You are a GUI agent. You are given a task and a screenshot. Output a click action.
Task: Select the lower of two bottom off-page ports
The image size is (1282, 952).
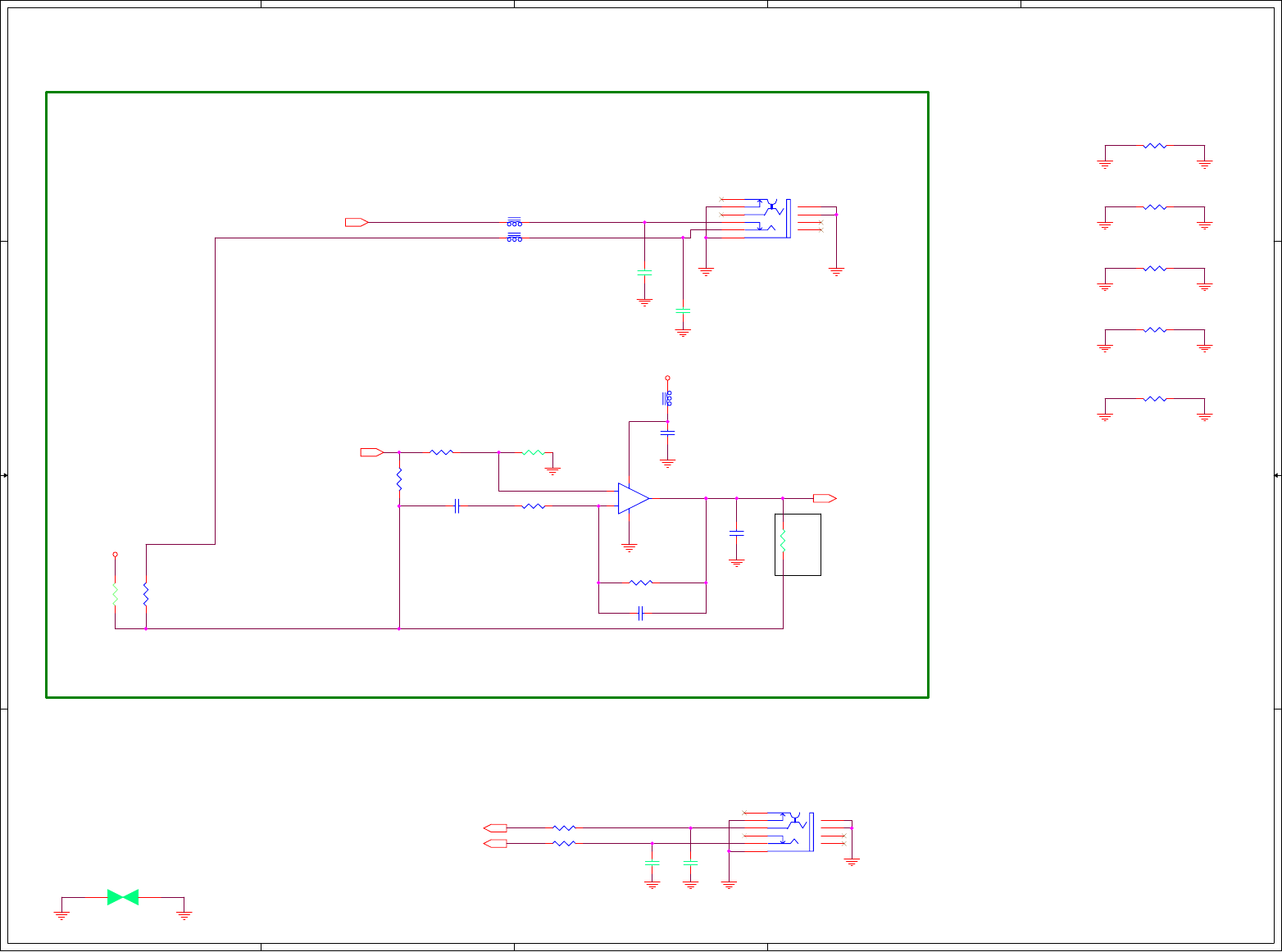click(x=495, y=843)
